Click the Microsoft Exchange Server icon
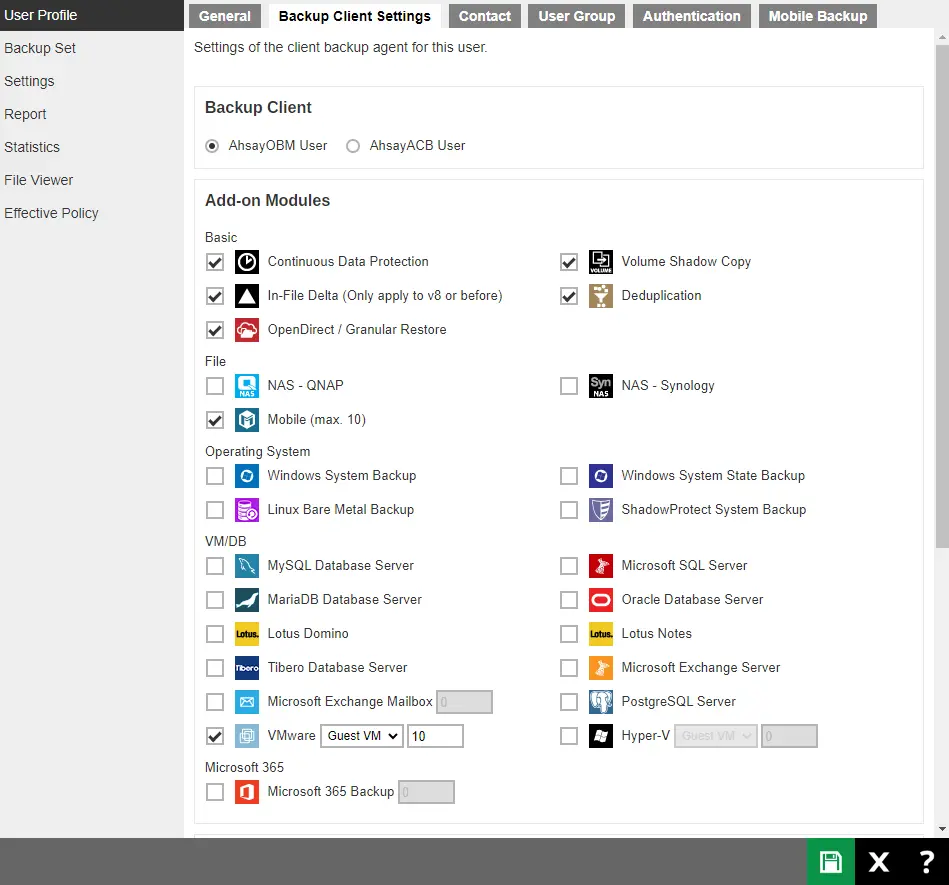The image size is (949, 885). point(600,668)
